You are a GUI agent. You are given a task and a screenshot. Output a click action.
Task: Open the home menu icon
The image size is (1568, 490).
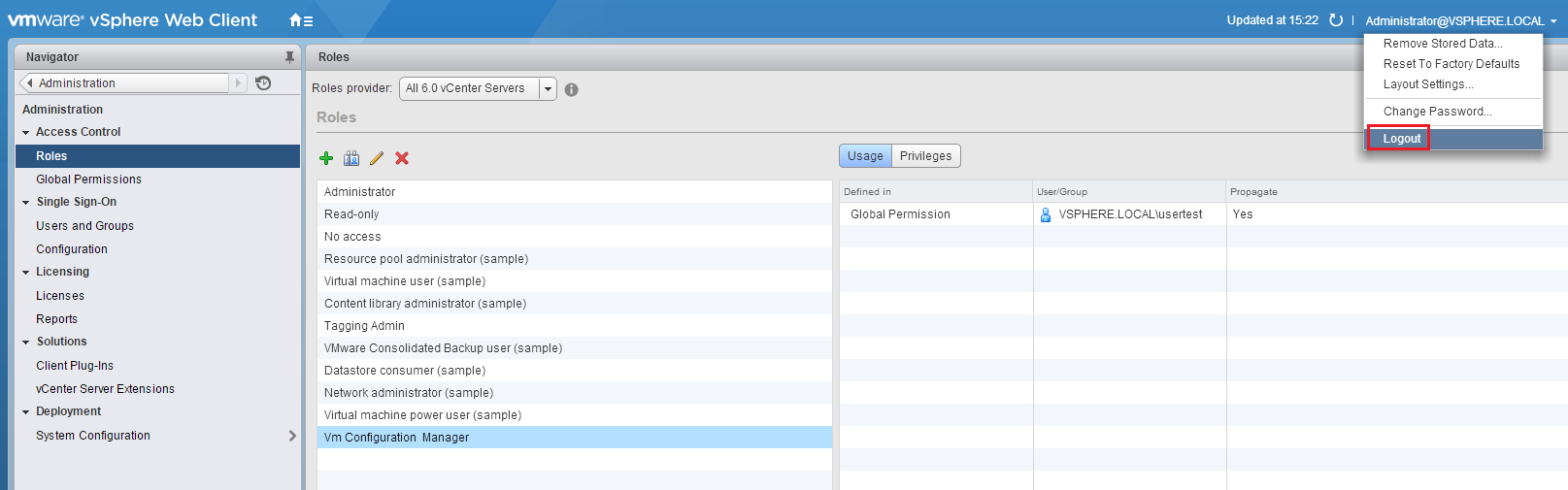(x=301, y=20)
